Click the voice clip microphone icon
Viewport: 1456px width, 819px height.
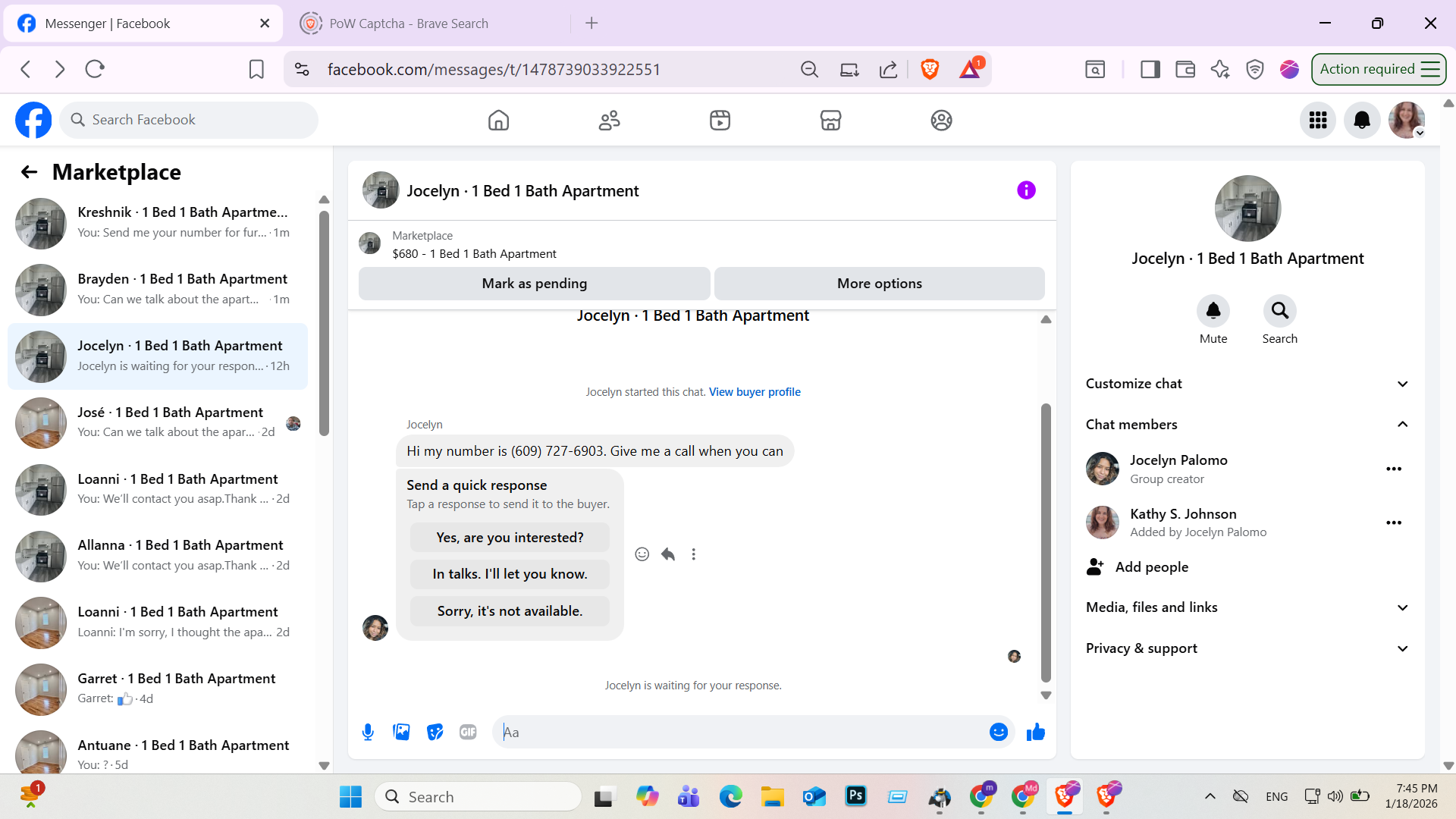pyautogui.click(x=368, y=732)
